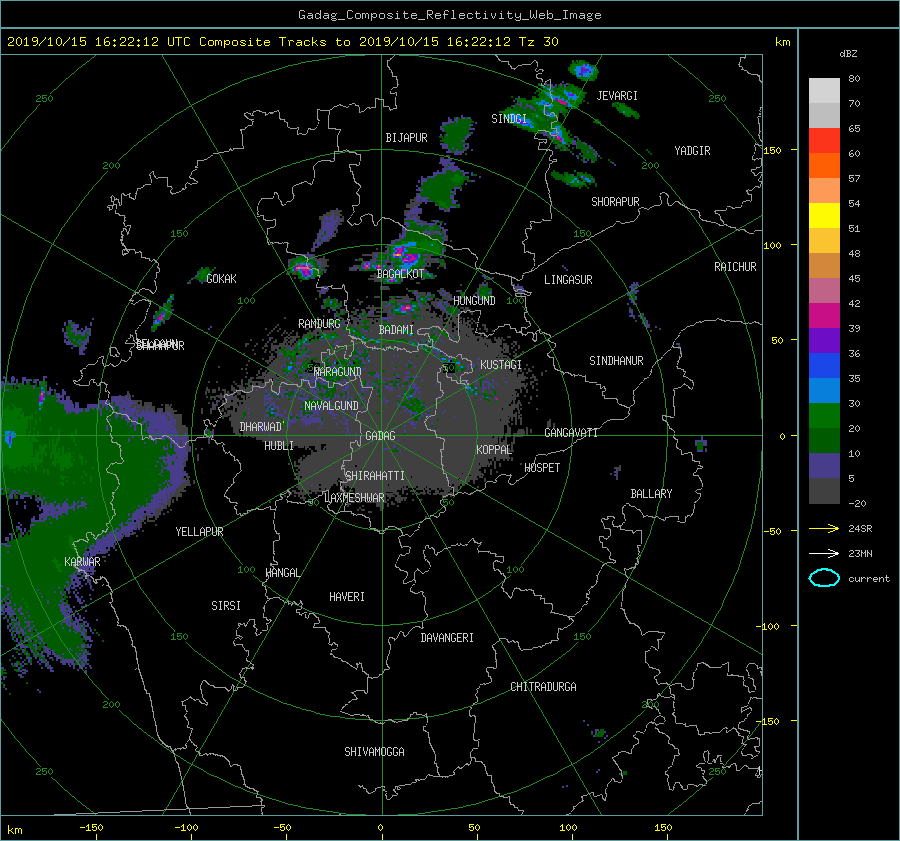Screen dimensions: 900x841
Task: Click the KOPPAL city label
Action: click(x=494, y=450)
